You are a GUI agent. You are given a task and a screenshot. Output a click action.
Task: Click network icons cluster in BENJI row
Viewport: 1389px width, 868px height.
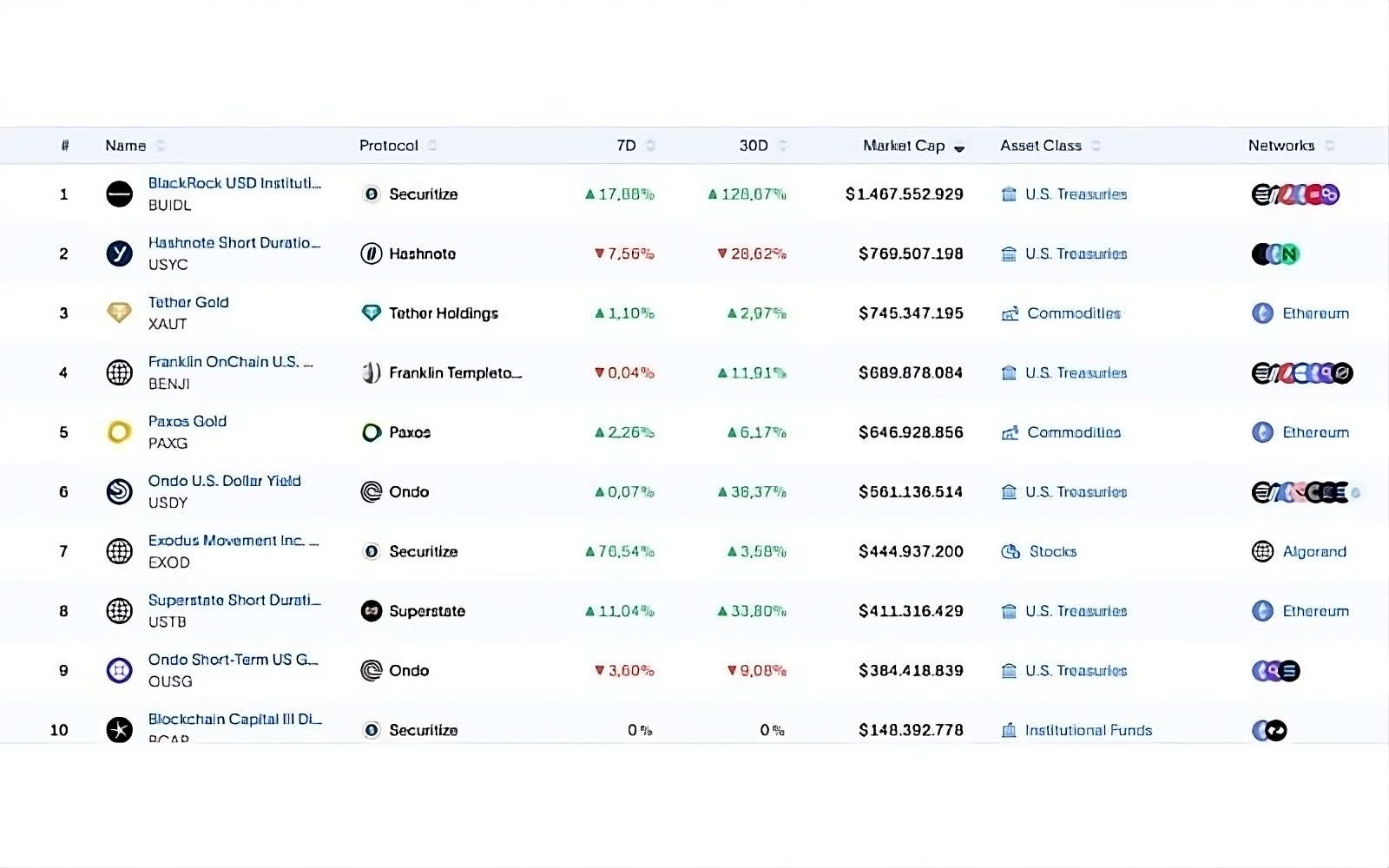click(x=1302, y=373)
